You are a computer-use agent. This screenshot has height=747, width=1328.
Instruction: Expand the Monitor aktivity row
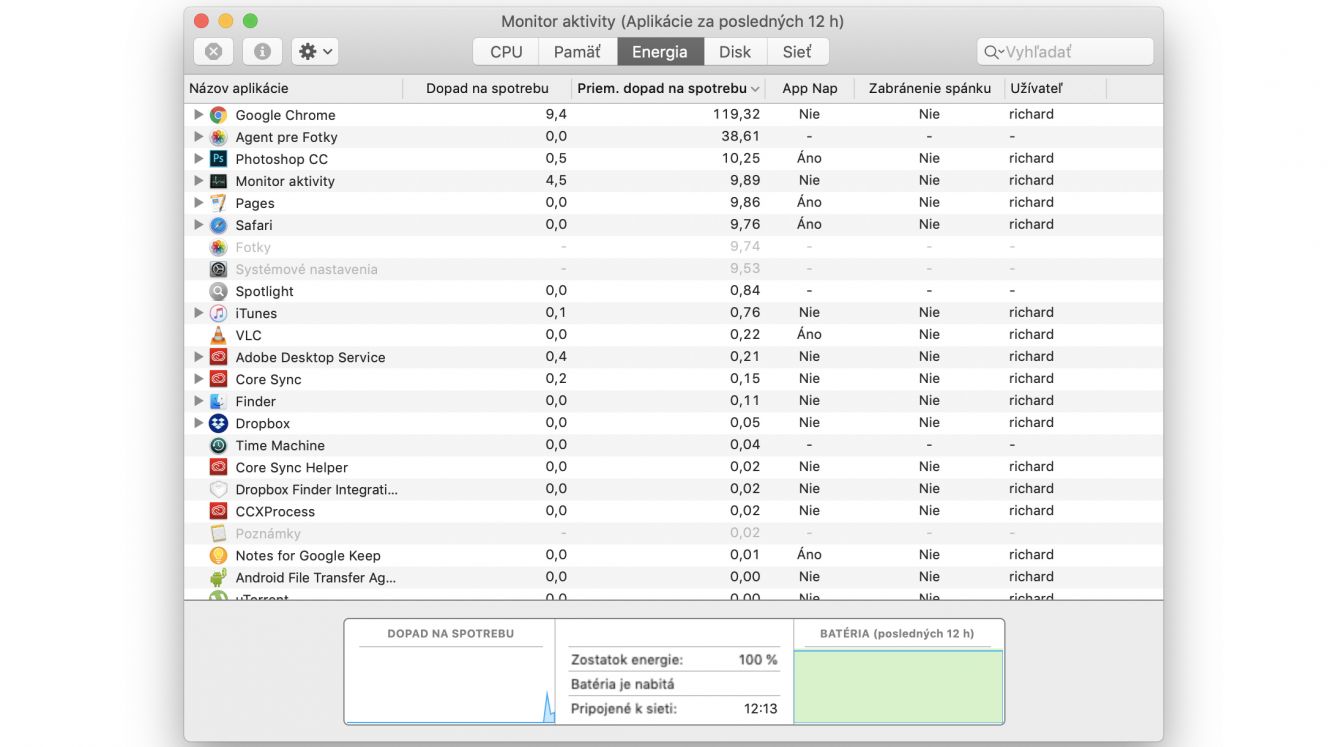(x=198, y=181)
